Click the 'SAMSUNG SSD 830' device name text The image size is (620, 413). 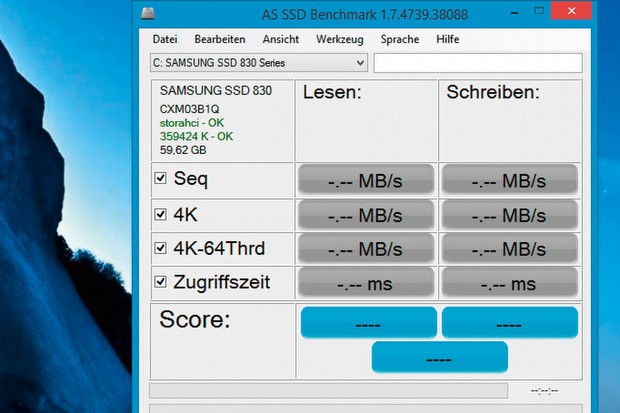[x=215, y=91]
